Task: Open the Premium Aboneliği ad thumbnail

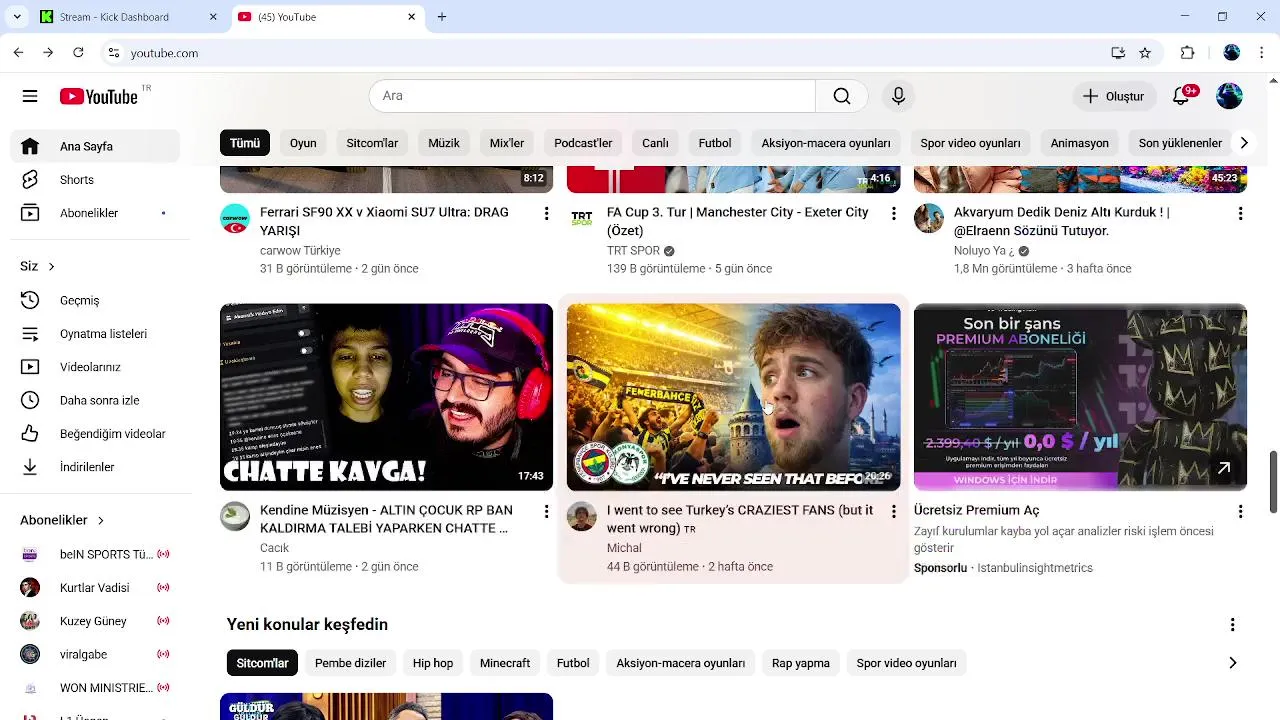Action: [1080, 397]
